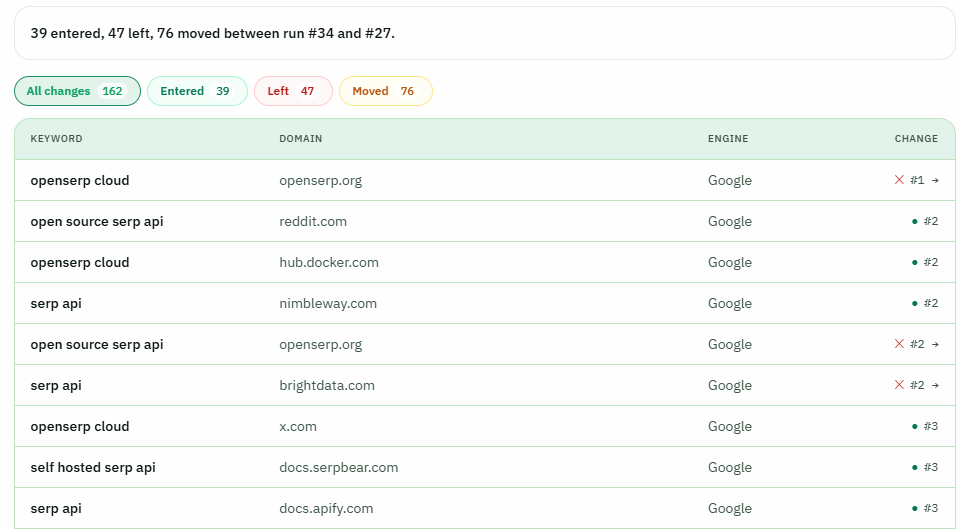Click the green dot in nimbleway.com row
The width and height of the screenshot is (962, 529).
915,303
